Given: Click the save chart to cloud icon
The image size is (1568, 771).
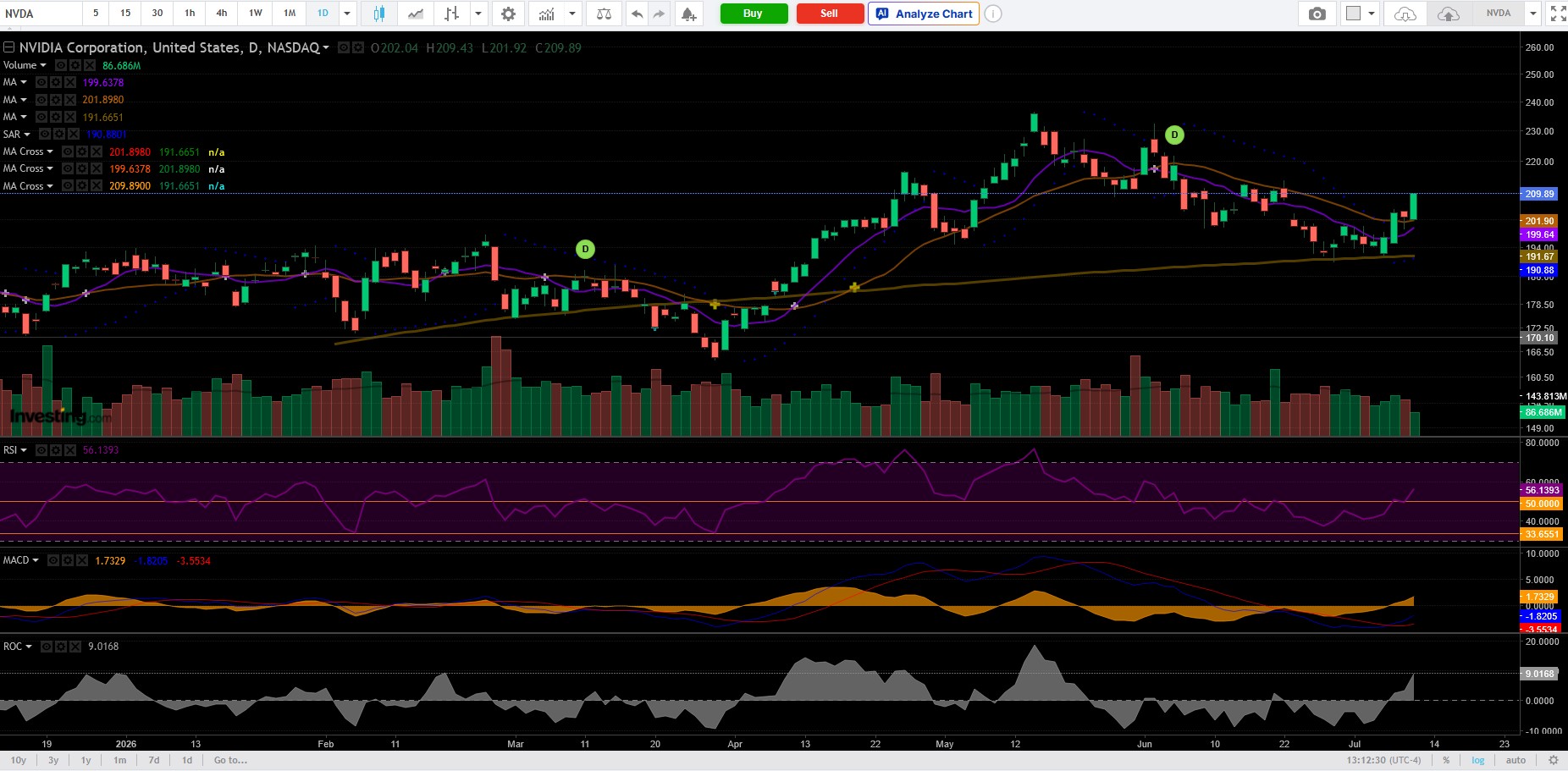Looking at the screenshot, I should pyautogui.click(x=1449, y=14).
